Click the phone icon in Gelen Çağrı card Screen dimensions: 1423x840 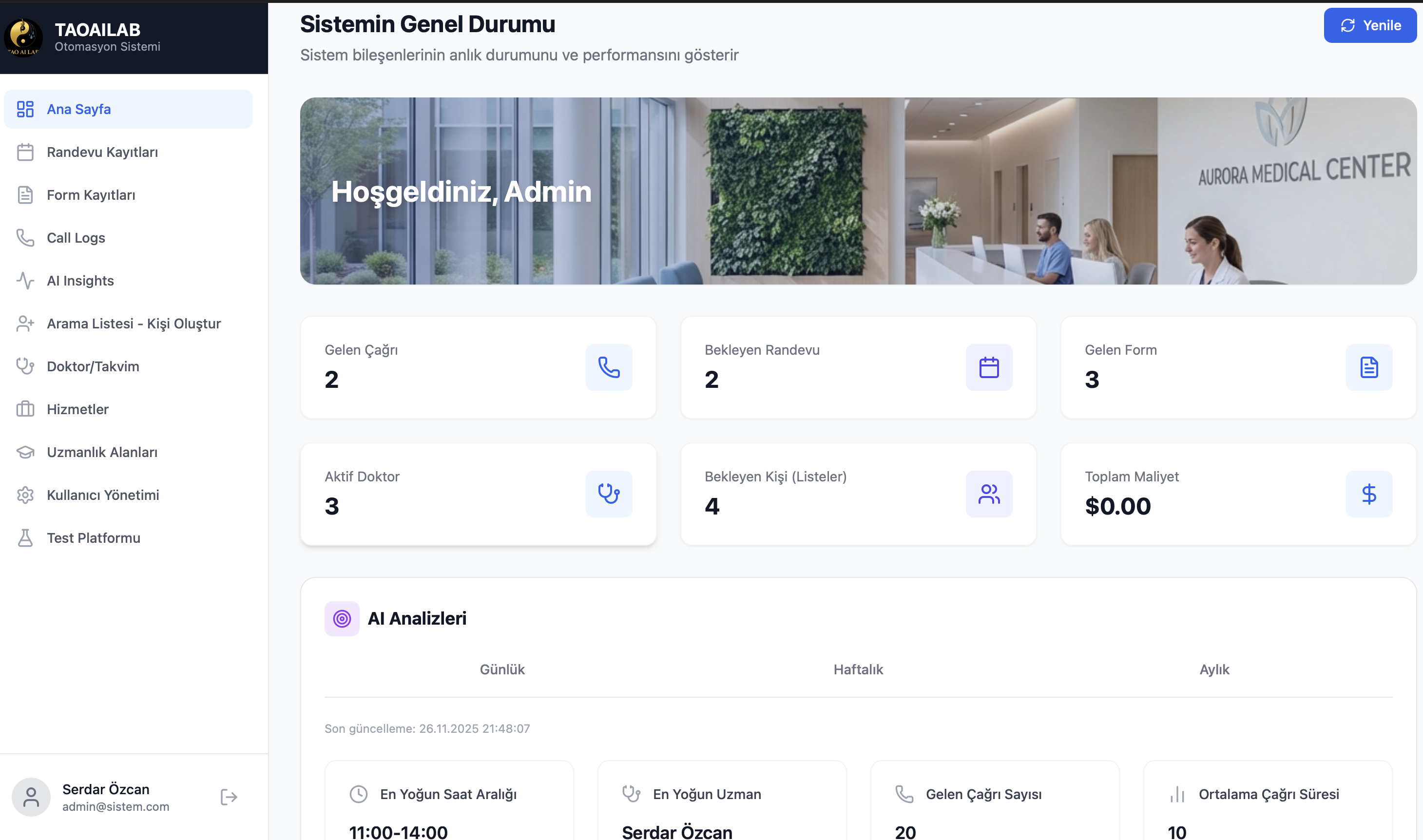[x=609, y=367]
